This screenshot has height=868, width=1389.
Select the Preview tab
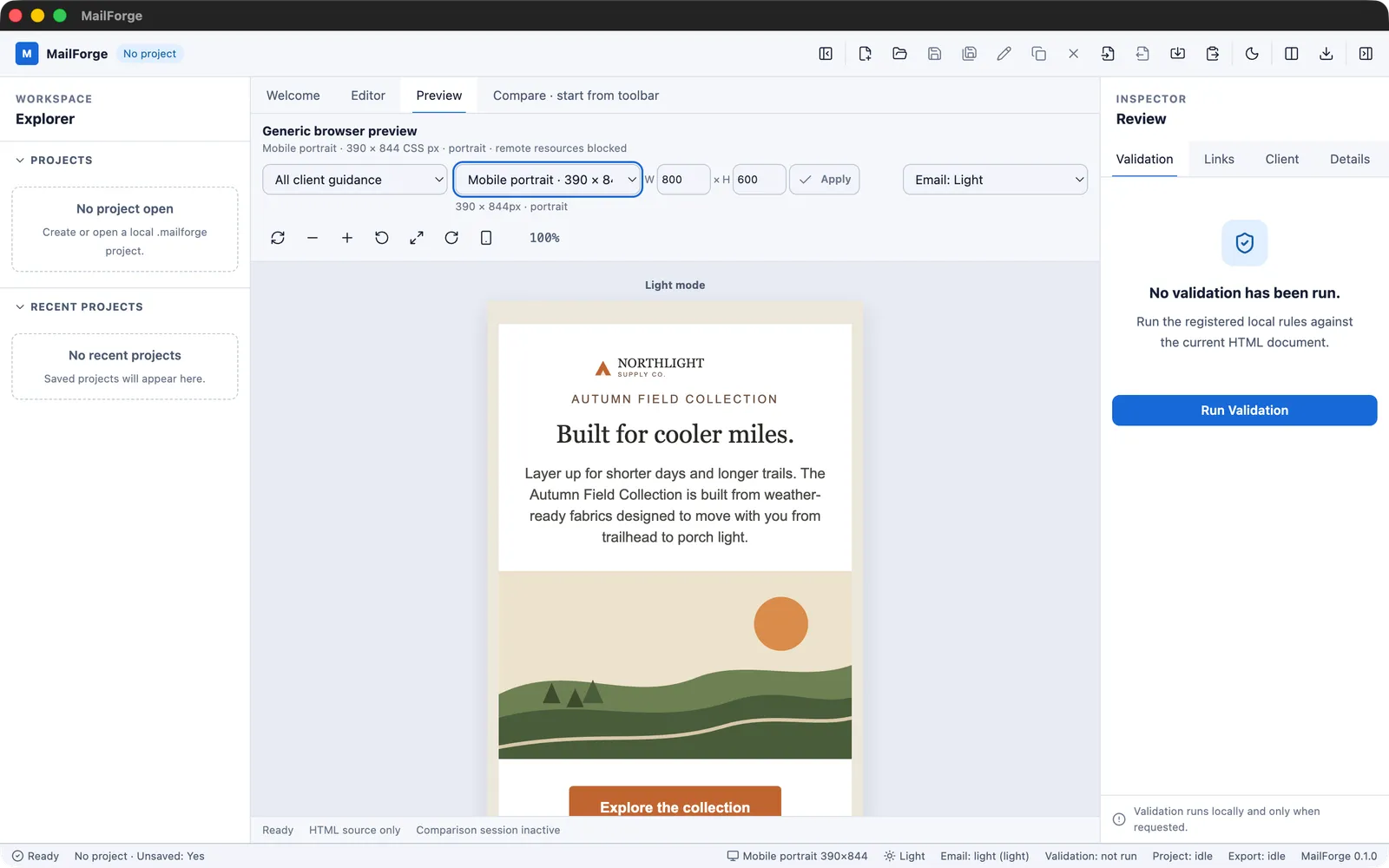pos(439,95)
